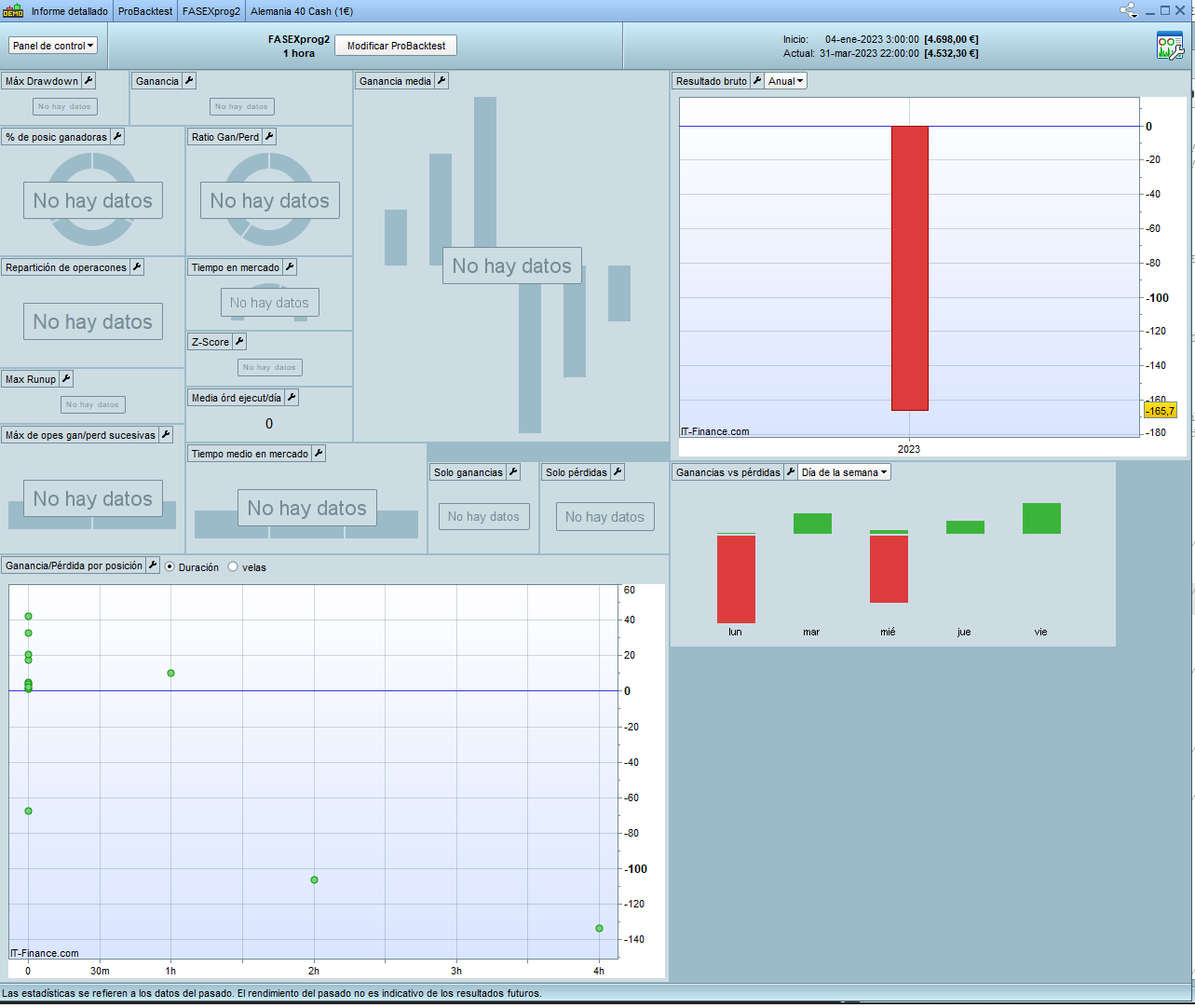The image size is (1195, 1008).
Task: Open wrench settings for Solo ganancias
Action: pos(513,472)
